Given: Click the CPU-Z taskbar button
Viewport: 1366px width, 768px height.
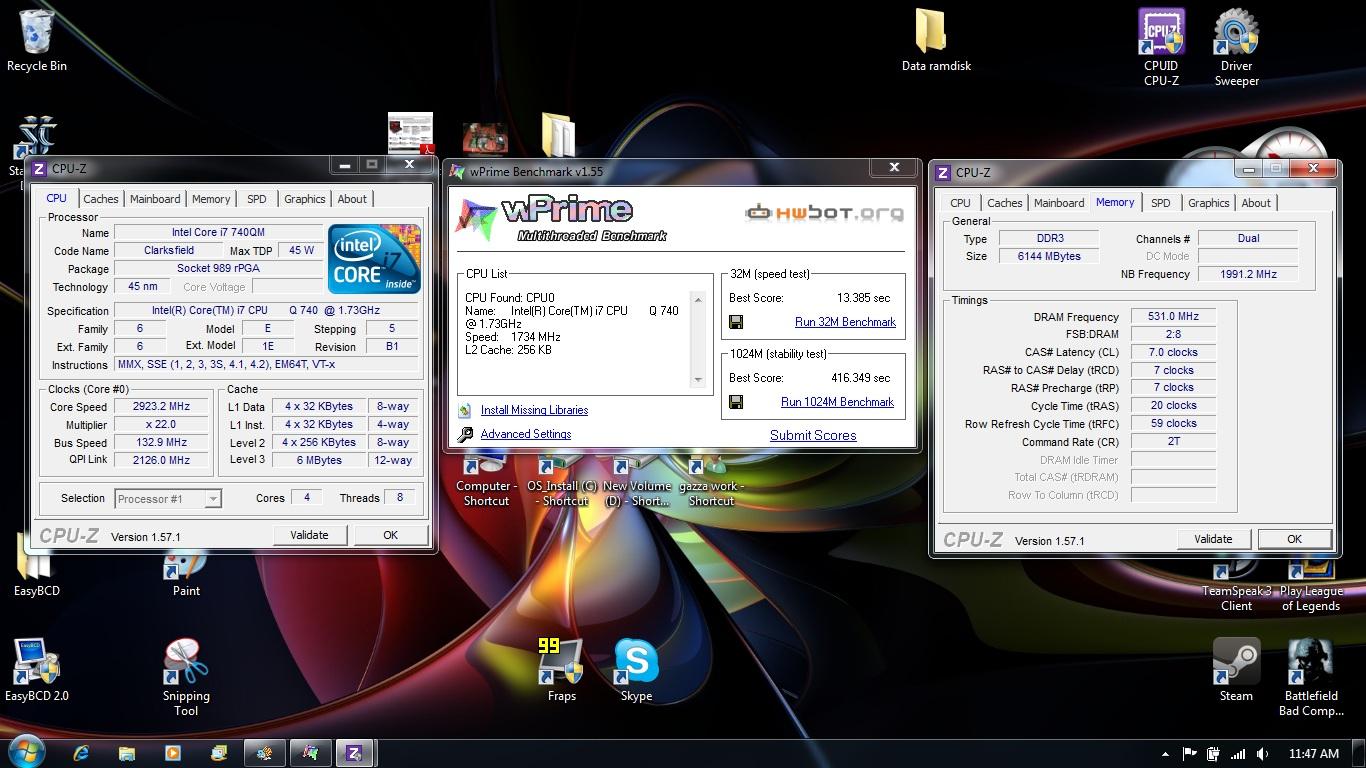Looking at the screenshot, I should tap(354, 753).
